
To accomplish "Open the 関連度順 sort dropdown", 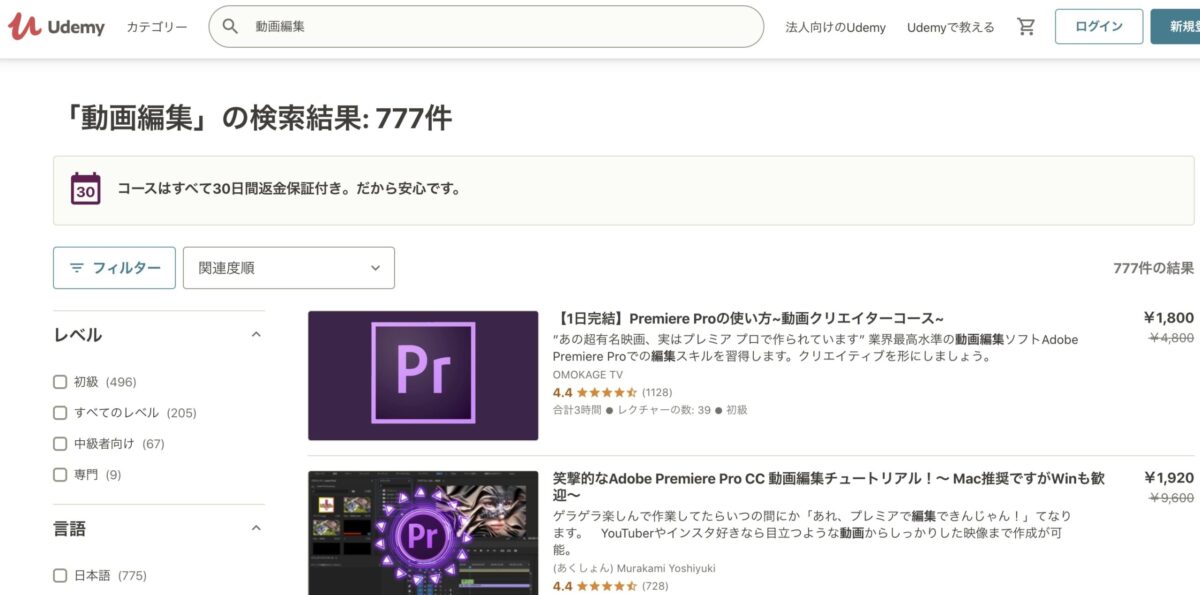I will (x=288, y=268).
